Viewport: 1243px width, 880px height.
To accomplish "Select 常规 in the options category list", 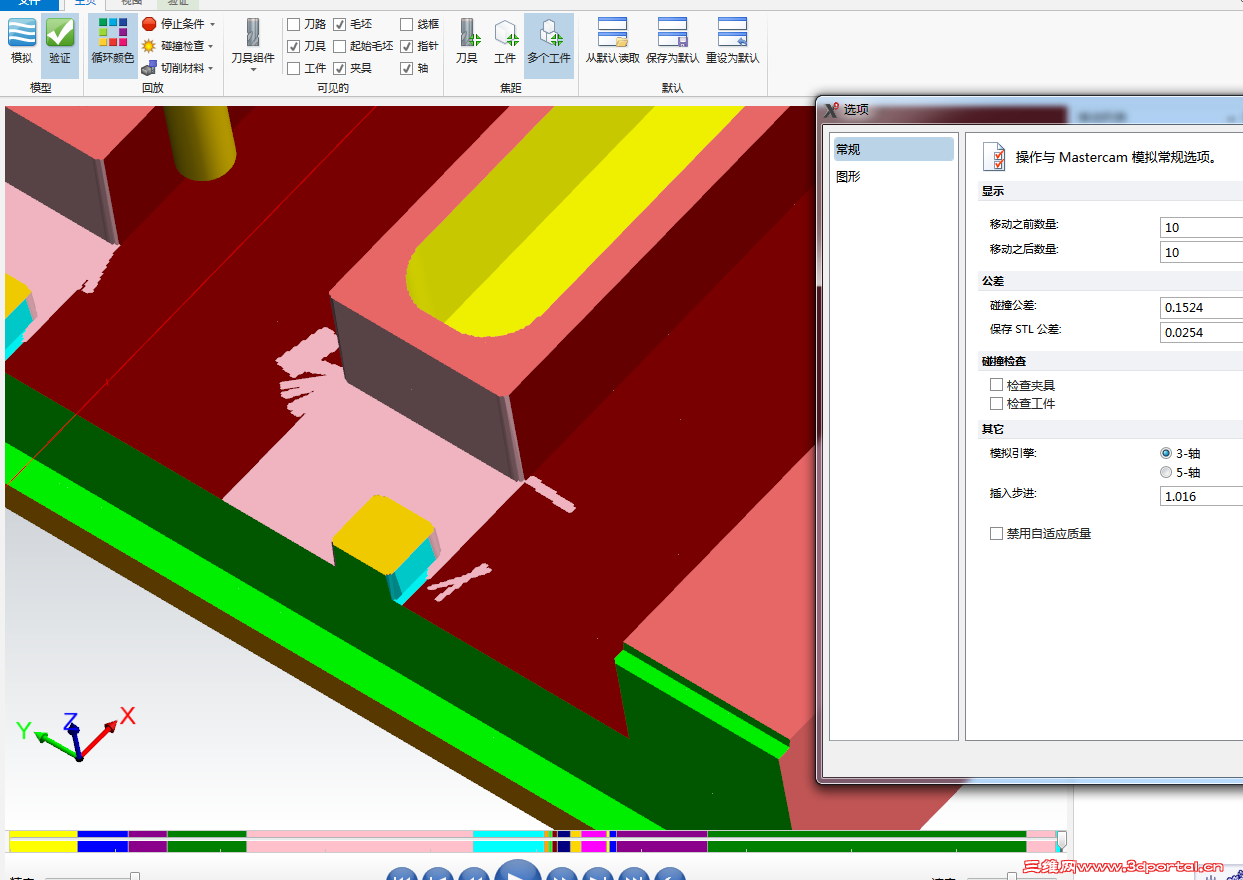I will [x=893, y=150].
